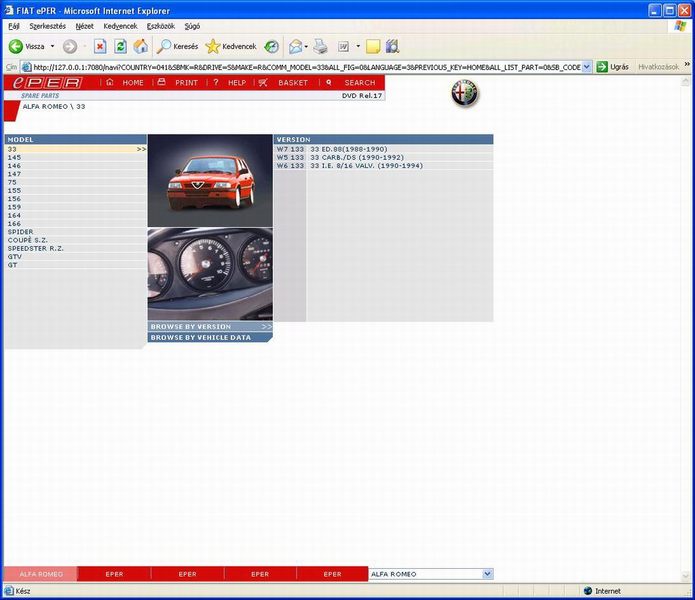Select model 33 in the list

pos(75,149)
